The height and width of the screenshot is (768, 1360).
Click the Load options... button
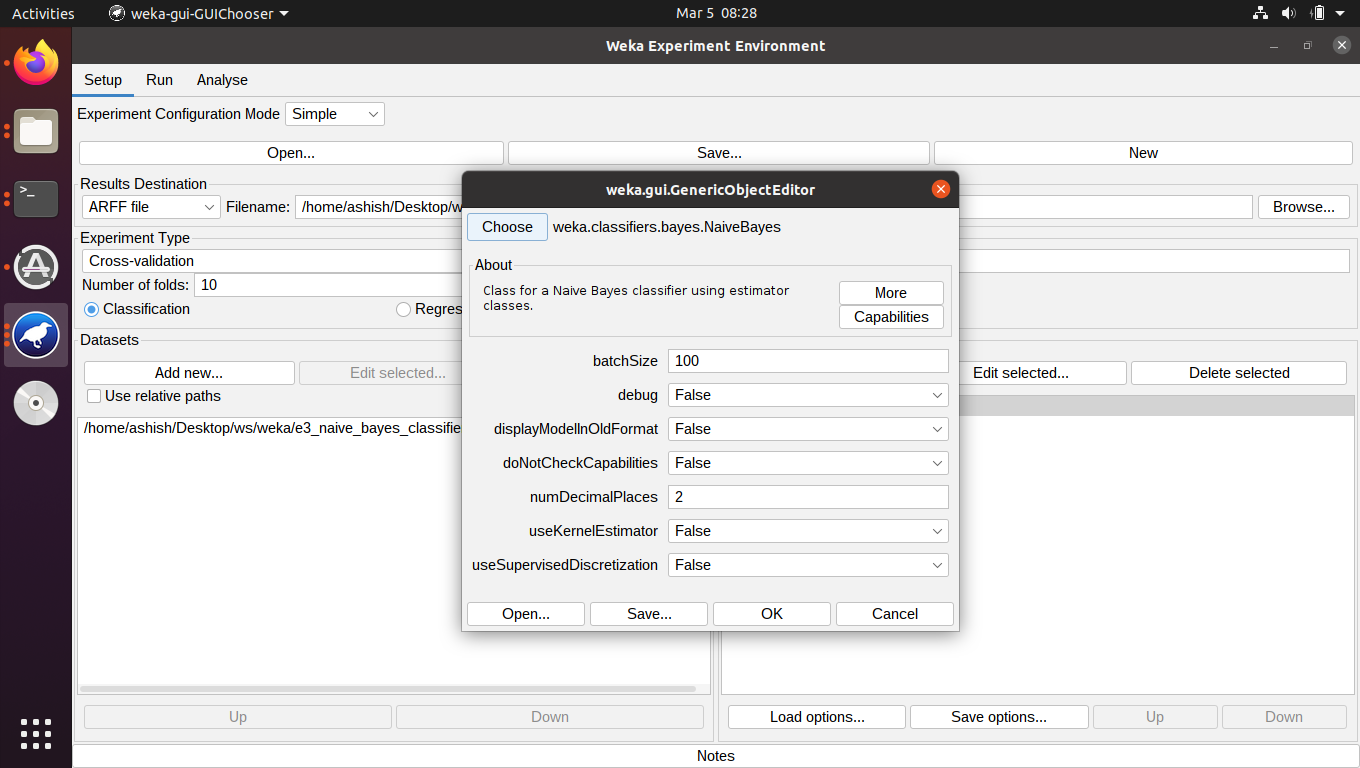817,717
